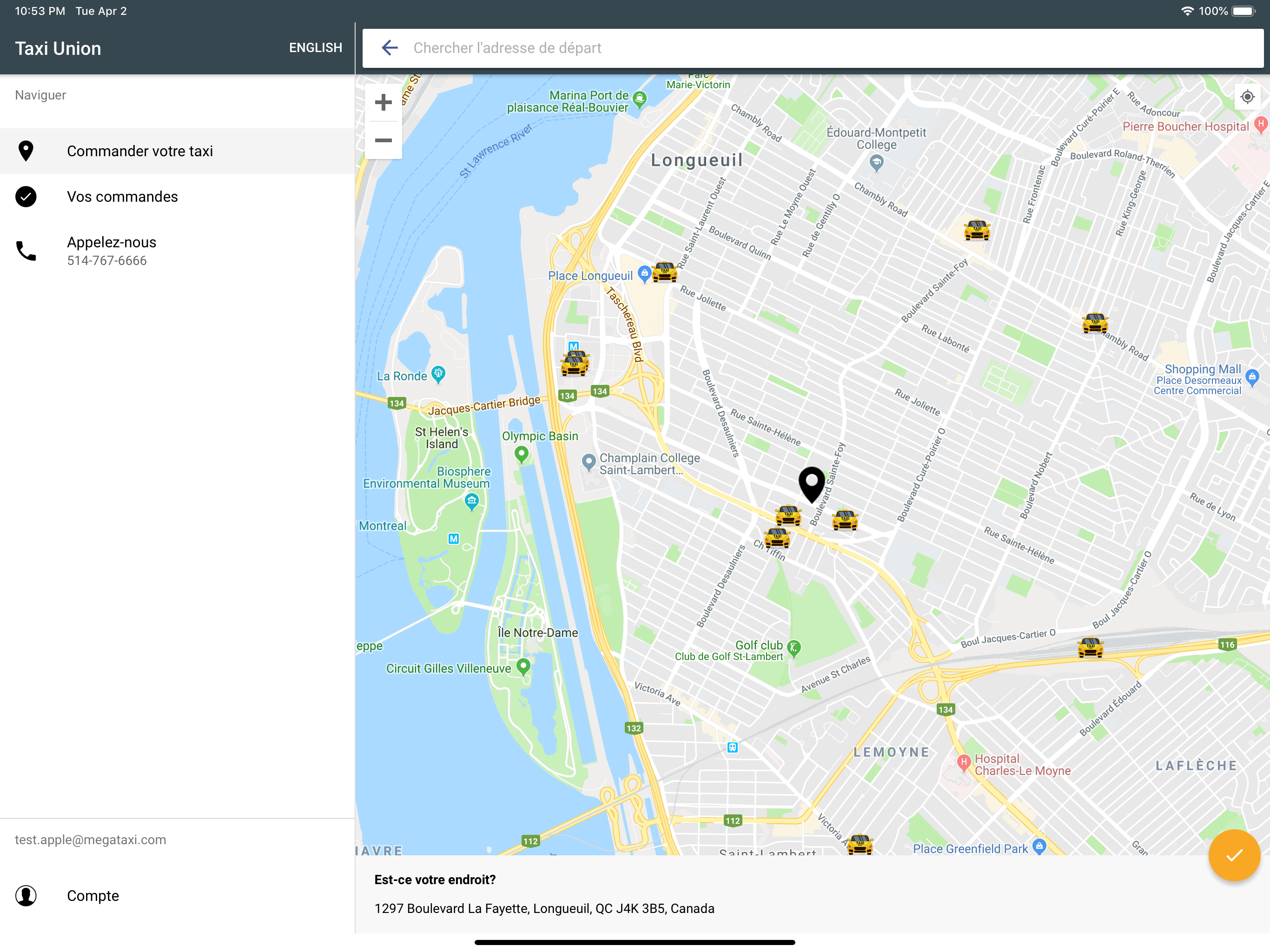Click the Taxi Union app title
Screen dimensions: 1270x952
pyautogui.click(x=58, y=48)
